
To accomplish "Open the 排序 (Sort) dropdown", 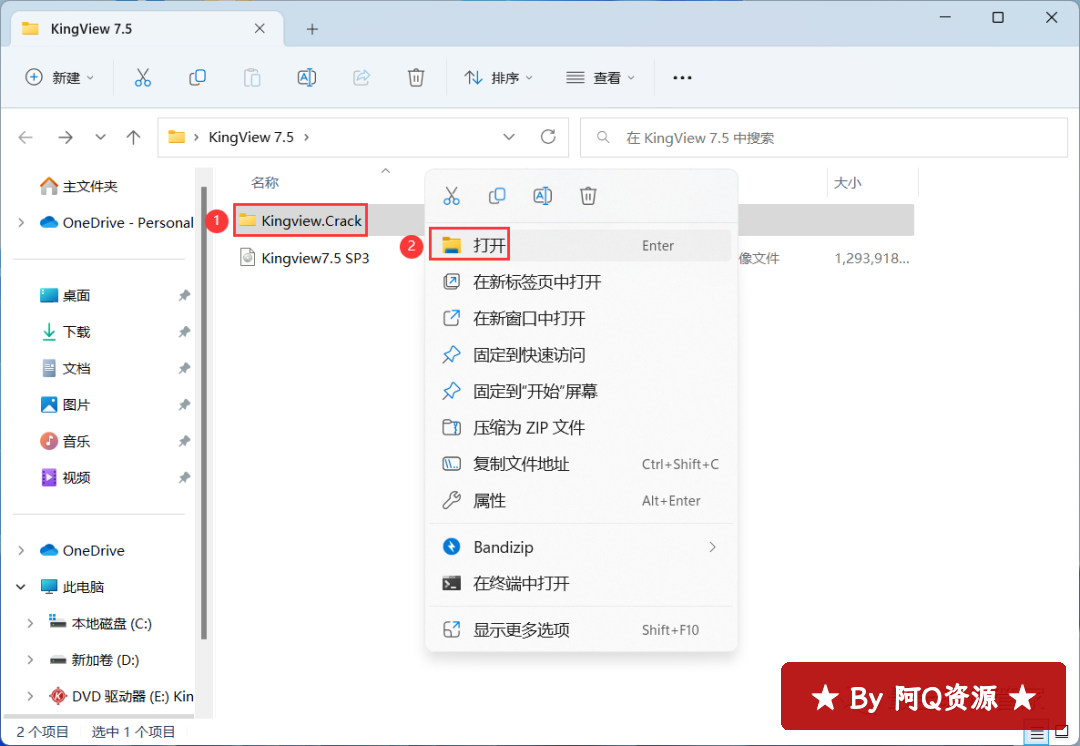I will (x=499, y=78).
